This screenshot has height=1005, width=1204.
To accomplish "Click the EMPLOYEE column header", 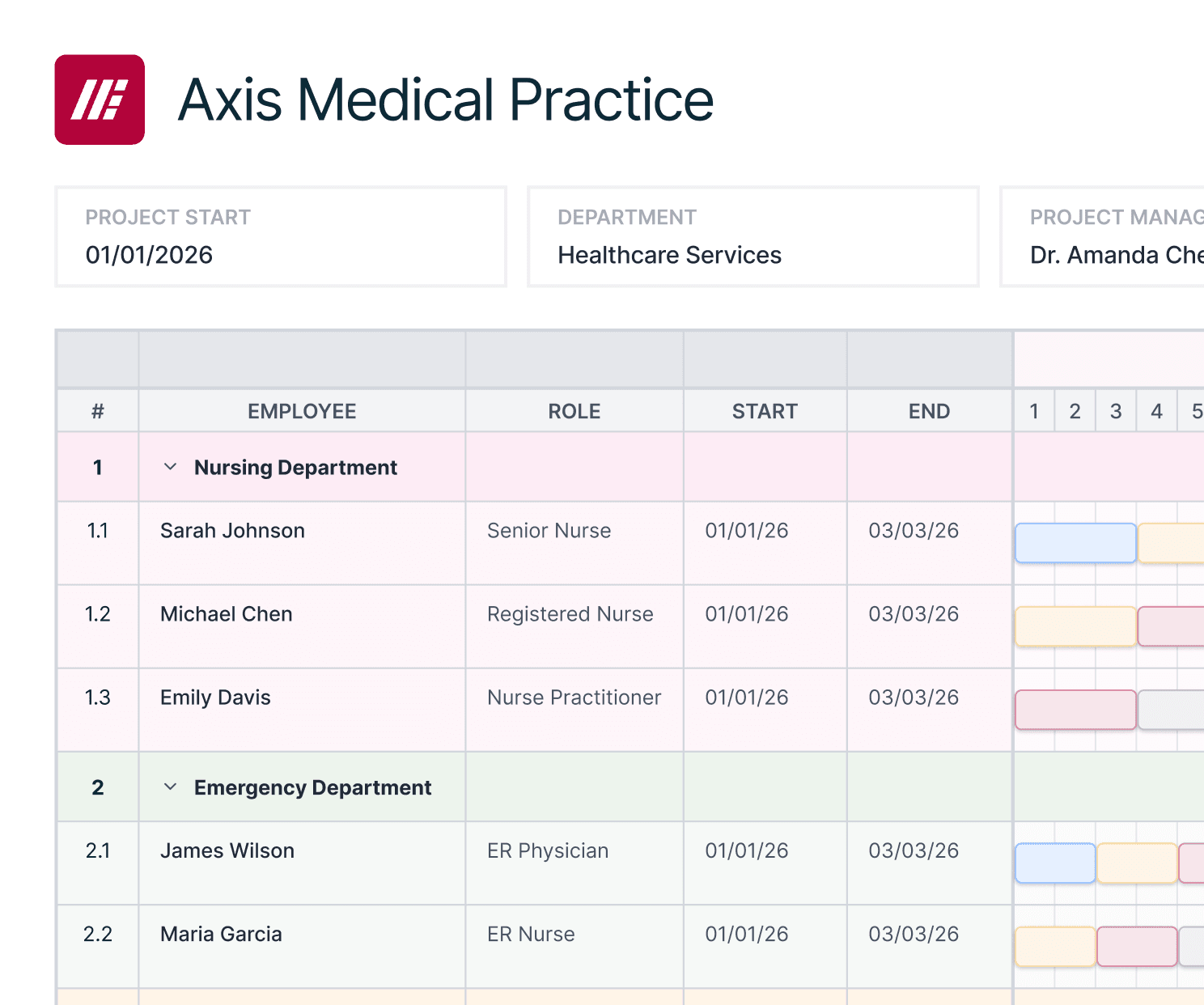I will [301, 411].
